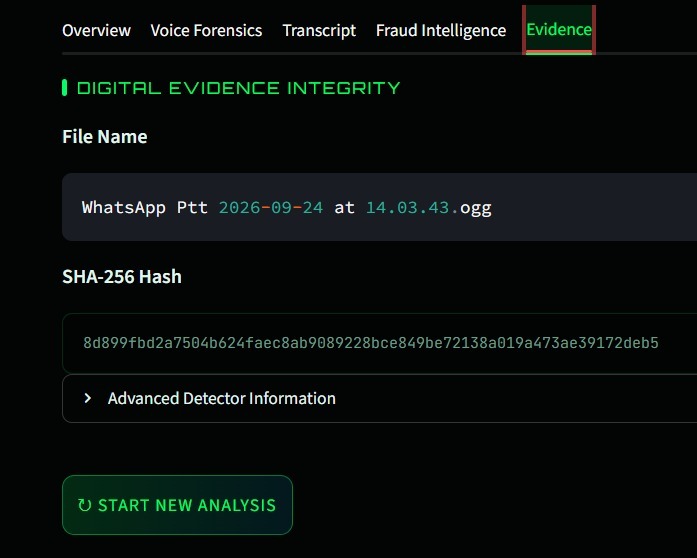Screen dimensions: 697x558
Task: Expand Advanced Detector Information chevron
Action: pos(88,398)
